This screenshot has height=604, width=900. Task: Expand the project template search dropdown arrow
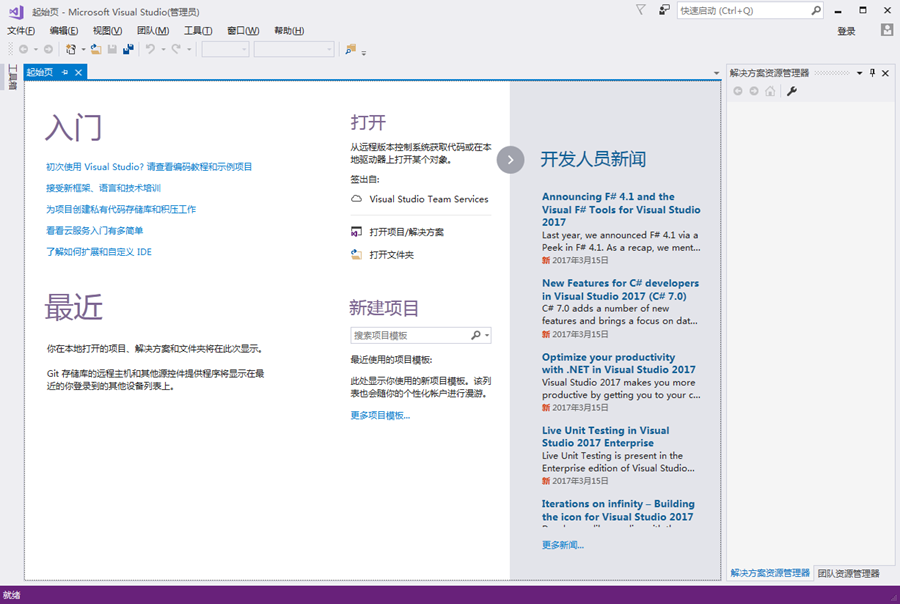[487, 336]
